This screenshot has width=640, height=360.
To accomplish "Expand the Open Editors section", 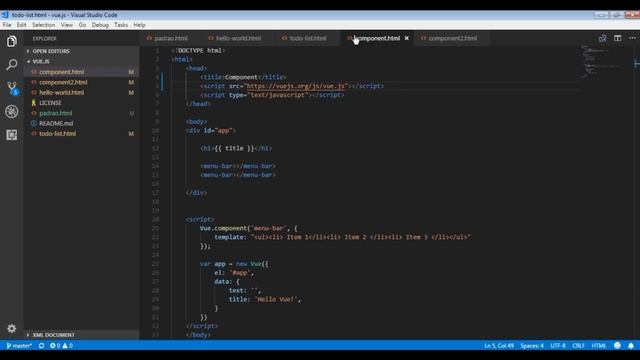I will point(51,51).
